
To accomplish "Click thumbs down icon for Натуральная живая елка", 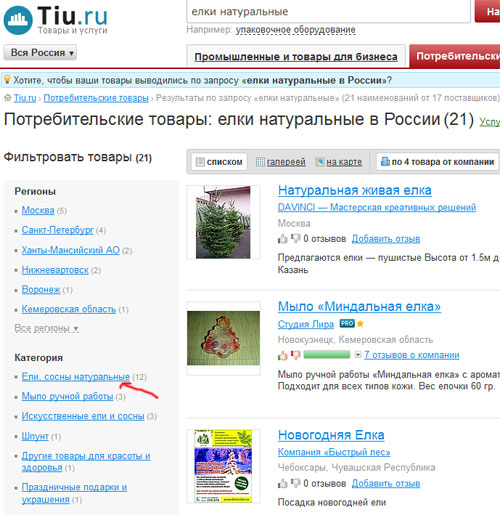I will coord(295,239).
